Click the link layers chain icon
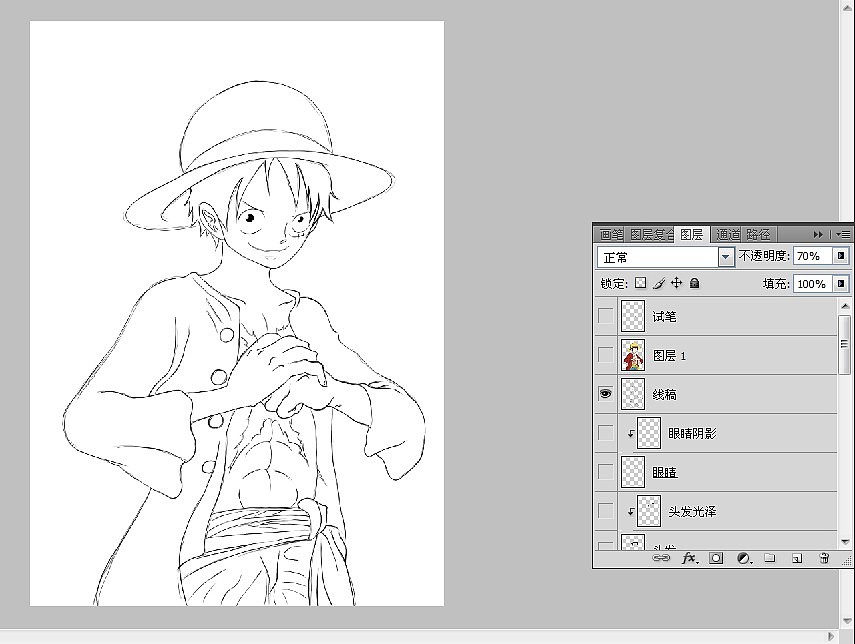 click(663, 558)
